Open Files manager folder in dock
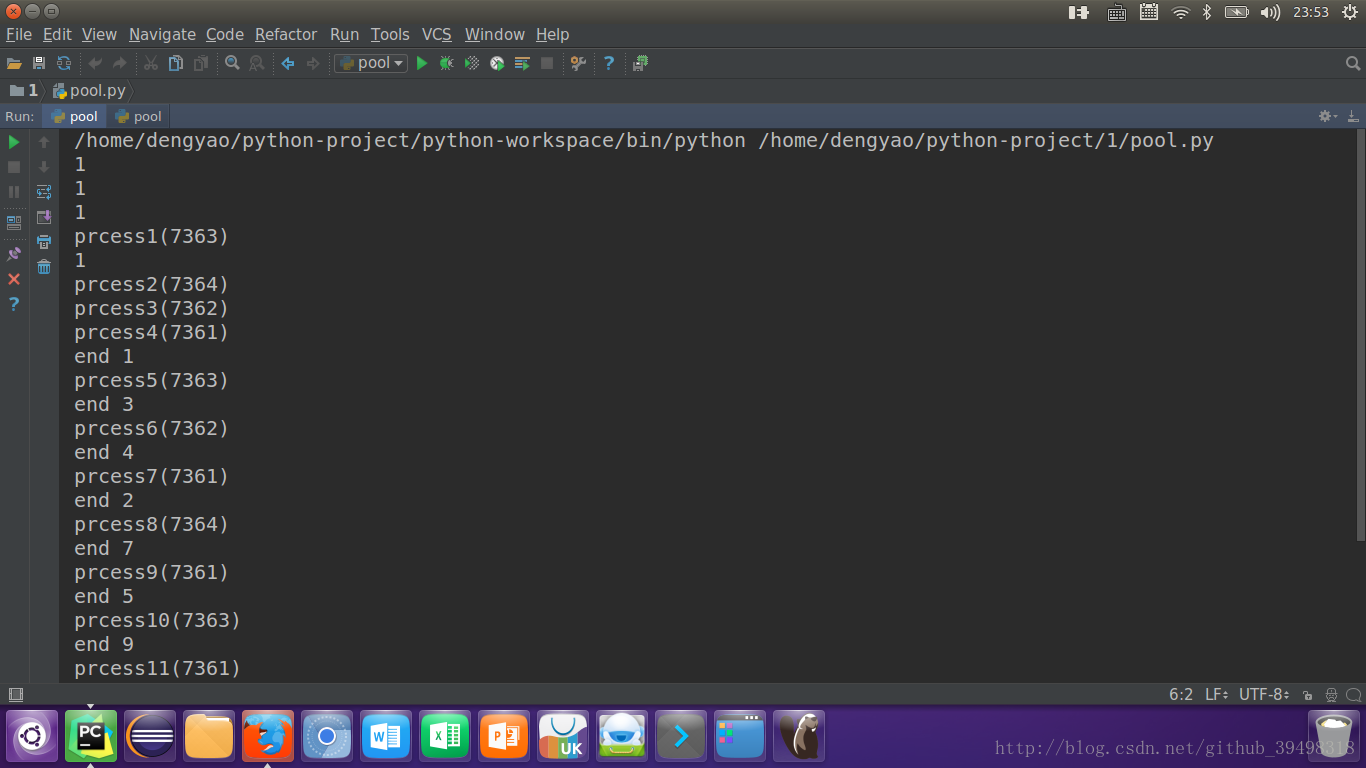 tap(209, 737)
